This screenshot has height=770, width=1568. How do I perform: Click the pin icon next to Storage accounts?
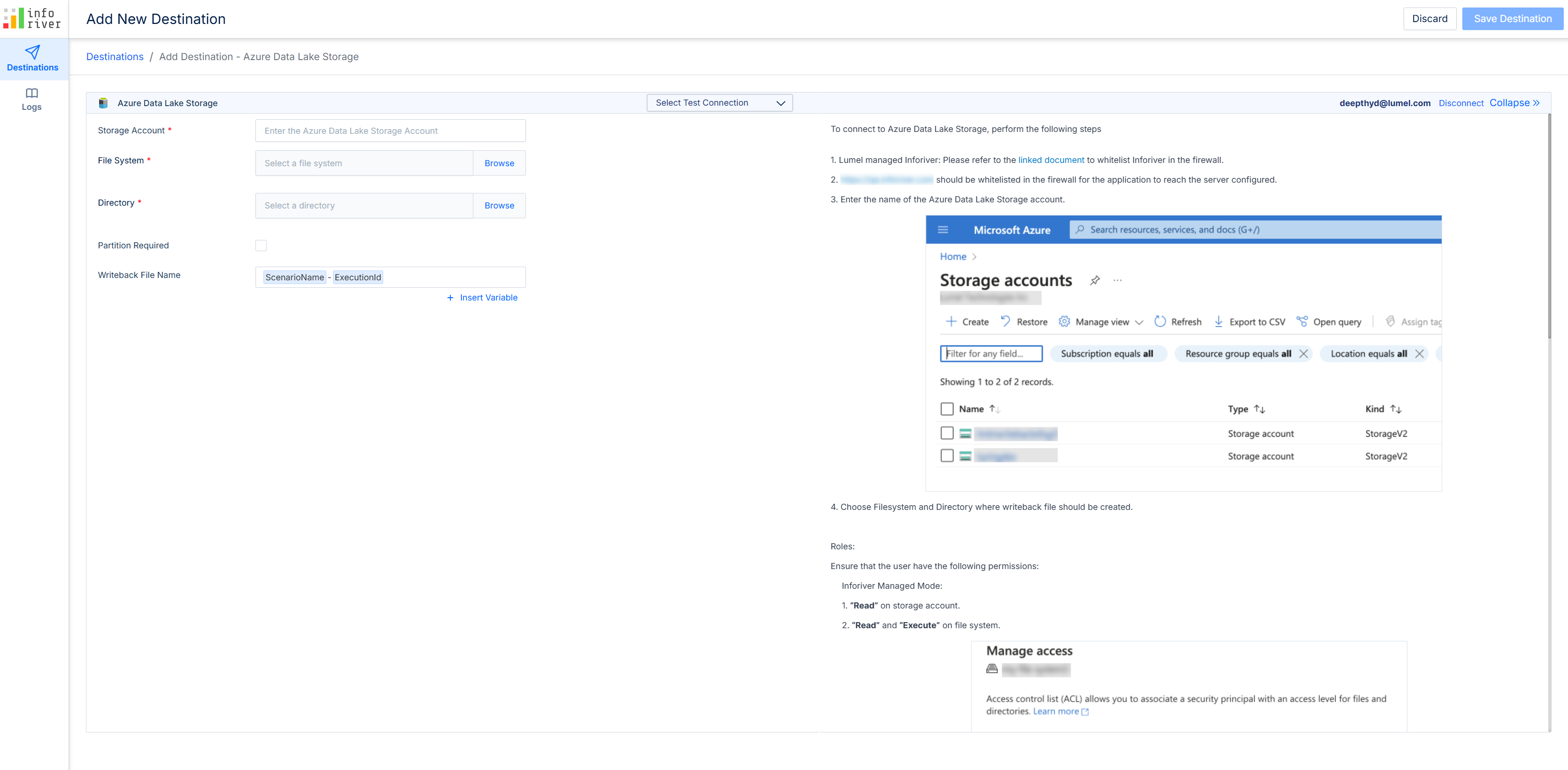[1095, 281]
